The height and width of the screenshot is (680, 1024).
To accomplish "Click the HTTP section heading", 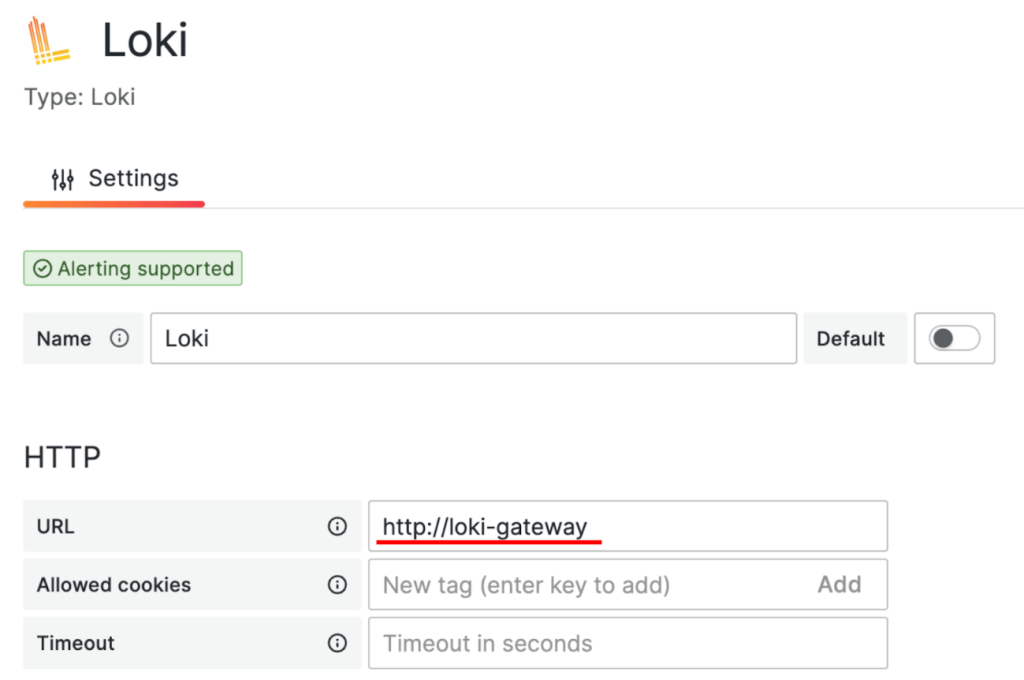I will [x=62, y=457].
